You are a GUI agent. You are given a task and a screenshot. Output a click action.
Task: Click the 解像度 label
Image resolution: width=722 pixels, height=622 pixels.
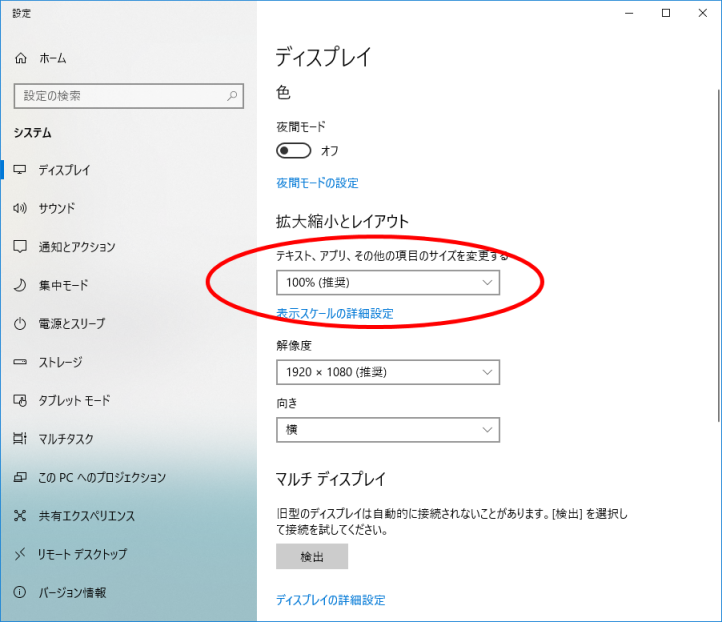(x=294, y=345)
